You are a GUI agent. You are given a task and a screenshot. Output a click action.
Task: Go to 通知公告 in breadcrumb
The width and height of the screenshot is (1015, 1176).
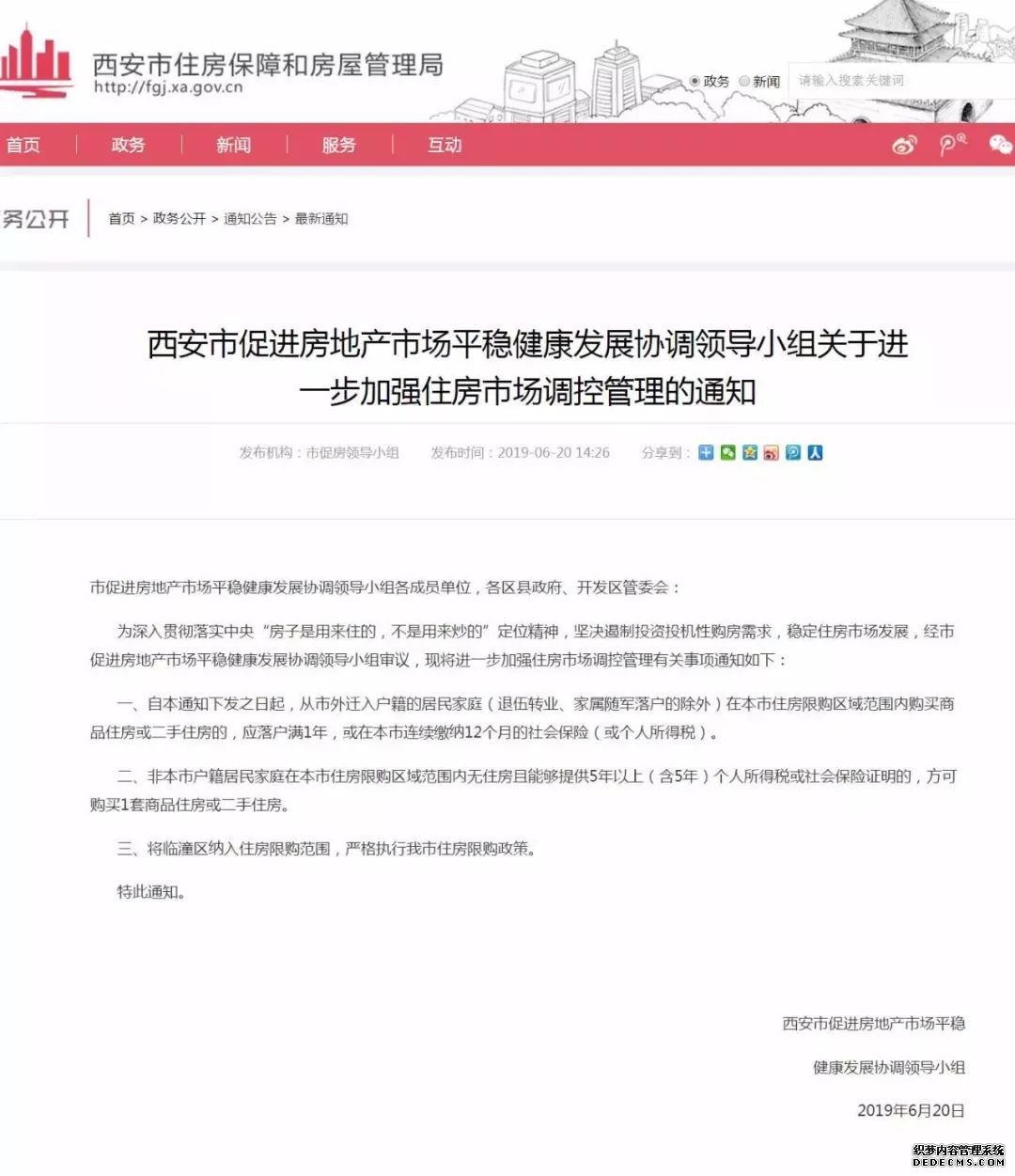pyautogui.click(x=250, y=218)
